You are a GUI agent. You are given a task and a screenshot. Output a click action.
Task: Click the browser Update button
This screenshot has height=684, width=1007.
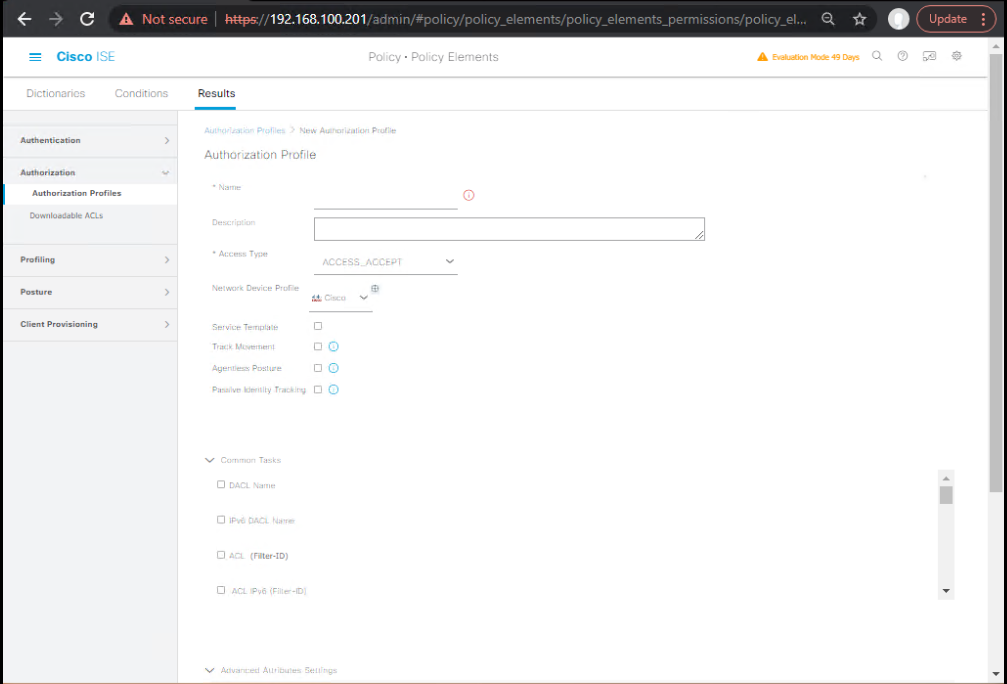tap(947, 19)
